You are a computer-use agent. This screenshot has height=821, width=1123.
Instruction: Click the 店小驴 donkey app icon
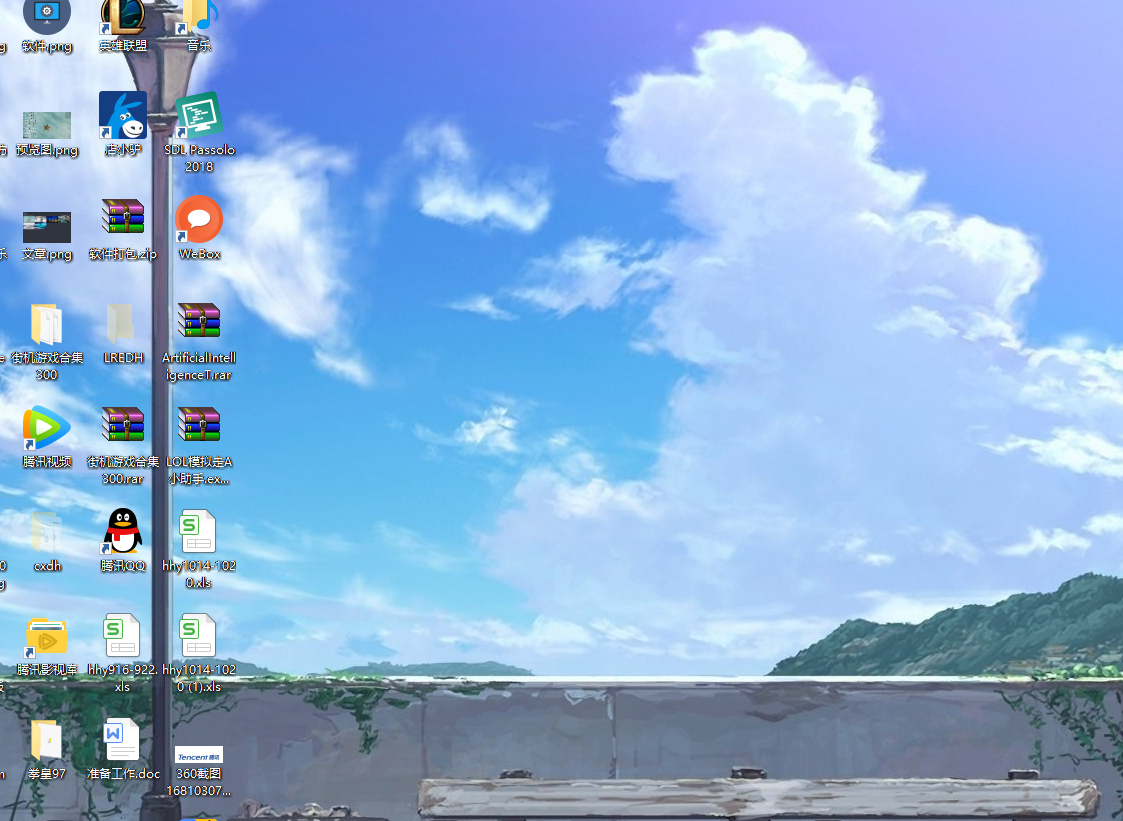point(123,116)
